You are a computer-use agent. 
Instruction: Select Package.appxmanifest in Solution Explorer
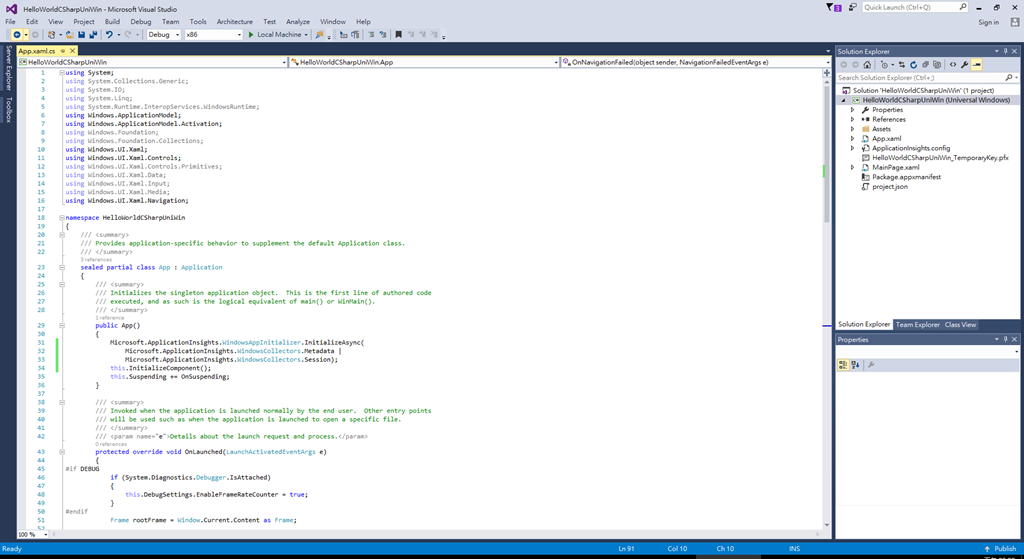[906, 177]
